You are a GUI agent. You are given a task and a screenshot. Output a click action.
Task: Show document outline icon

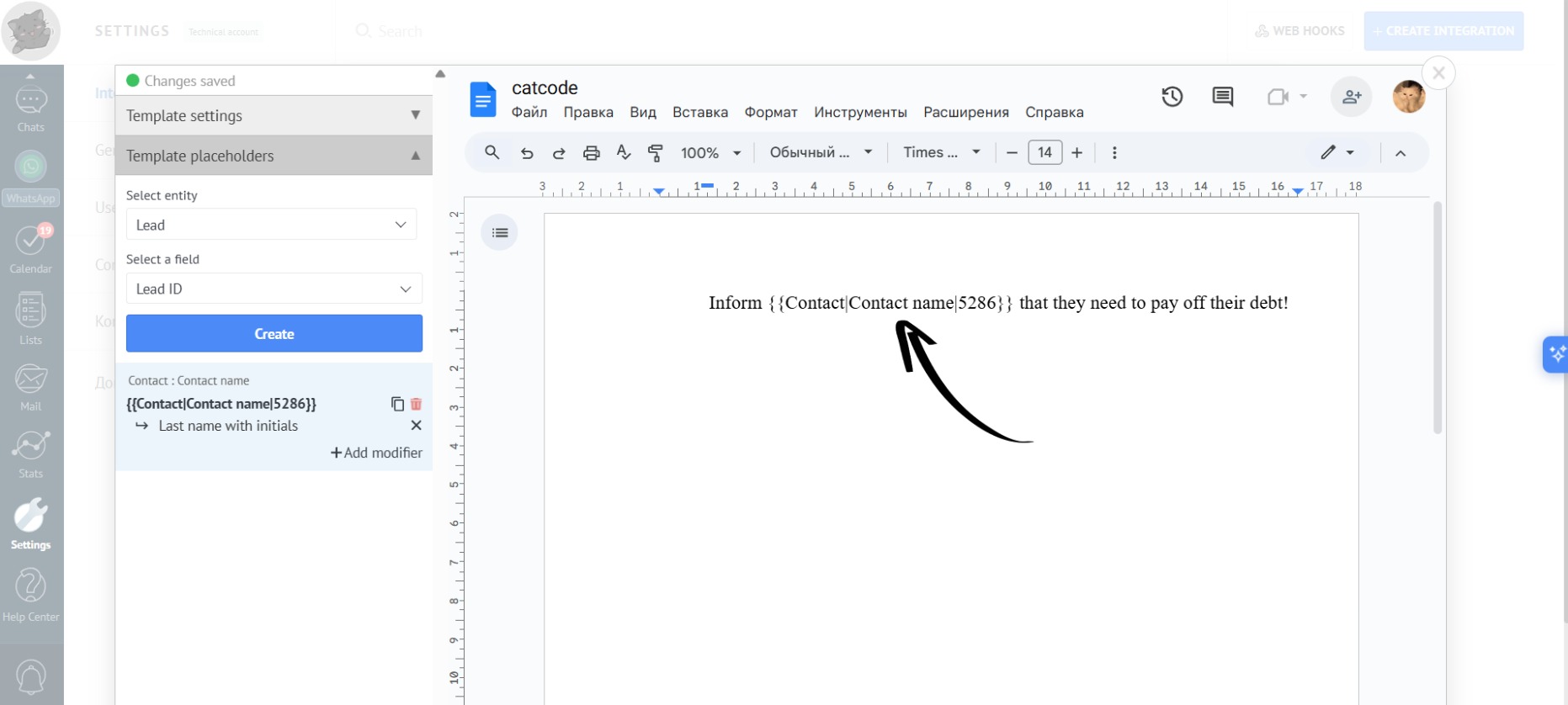pos(500,233)
